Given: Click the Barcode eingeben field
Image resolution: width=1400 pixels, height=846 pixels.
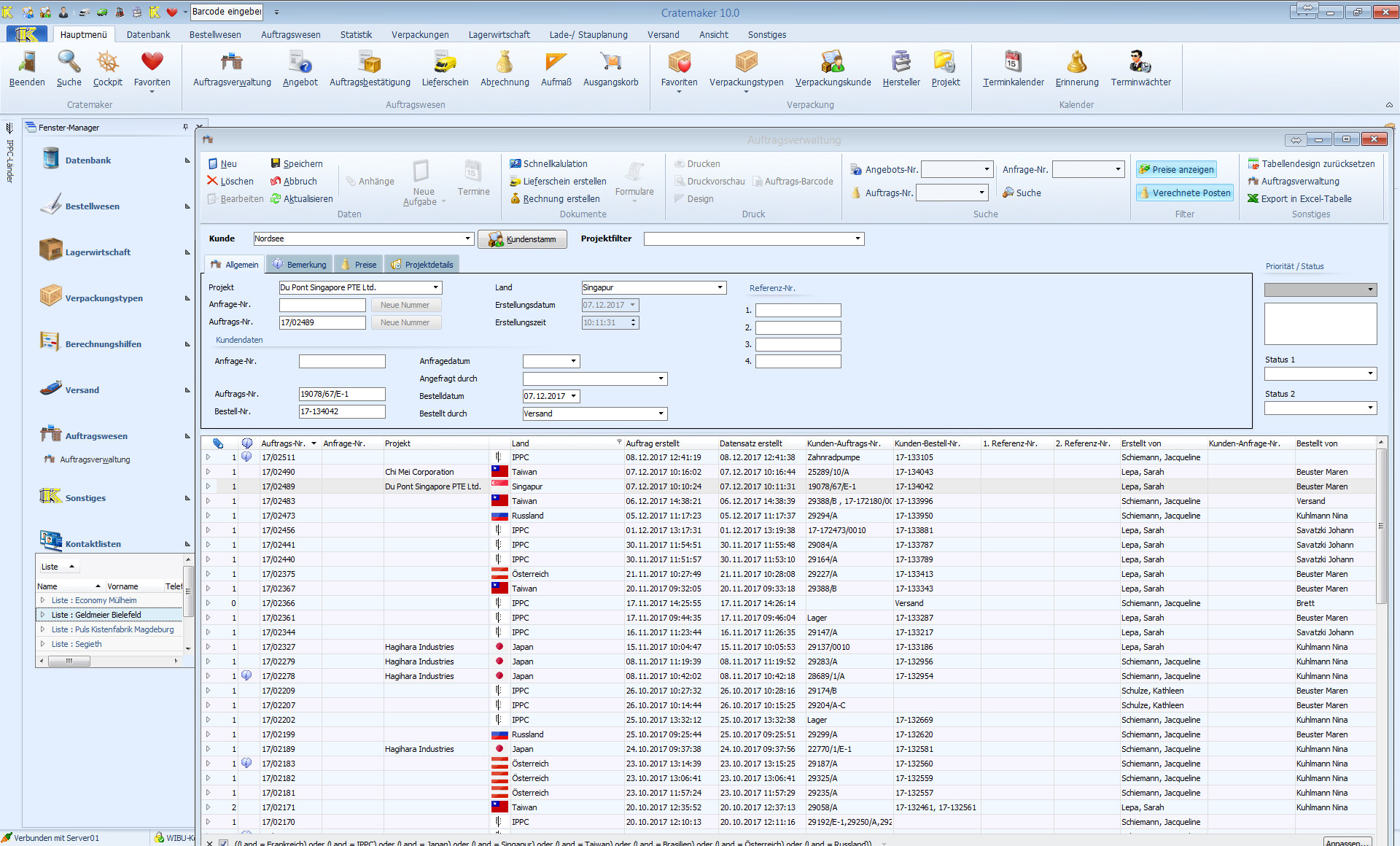Looking at the screenshot, I should pos(227,12).
